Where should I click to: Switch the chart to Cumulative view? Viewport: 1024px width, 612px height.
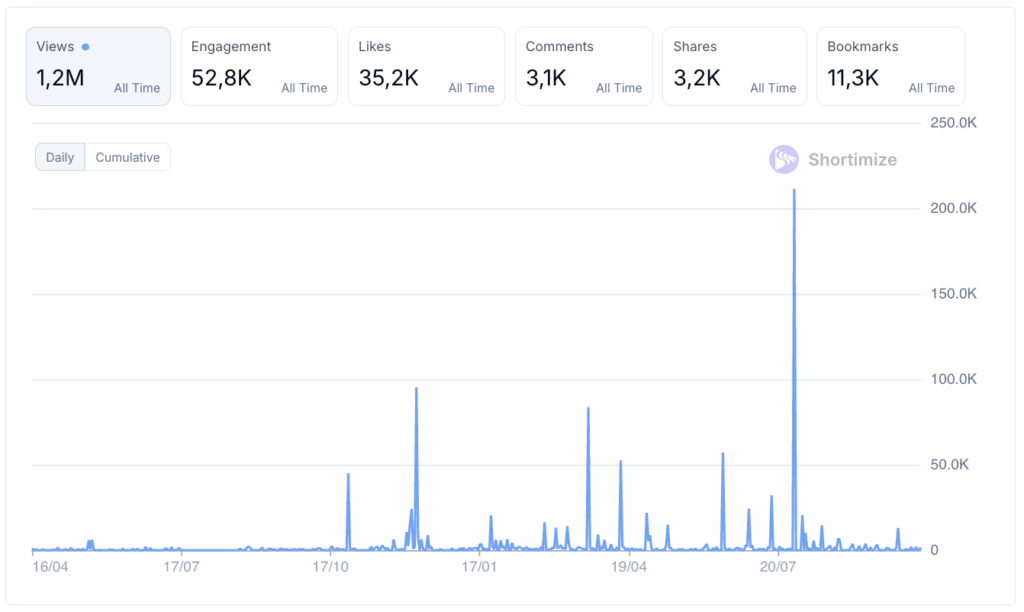click(127, 157)
